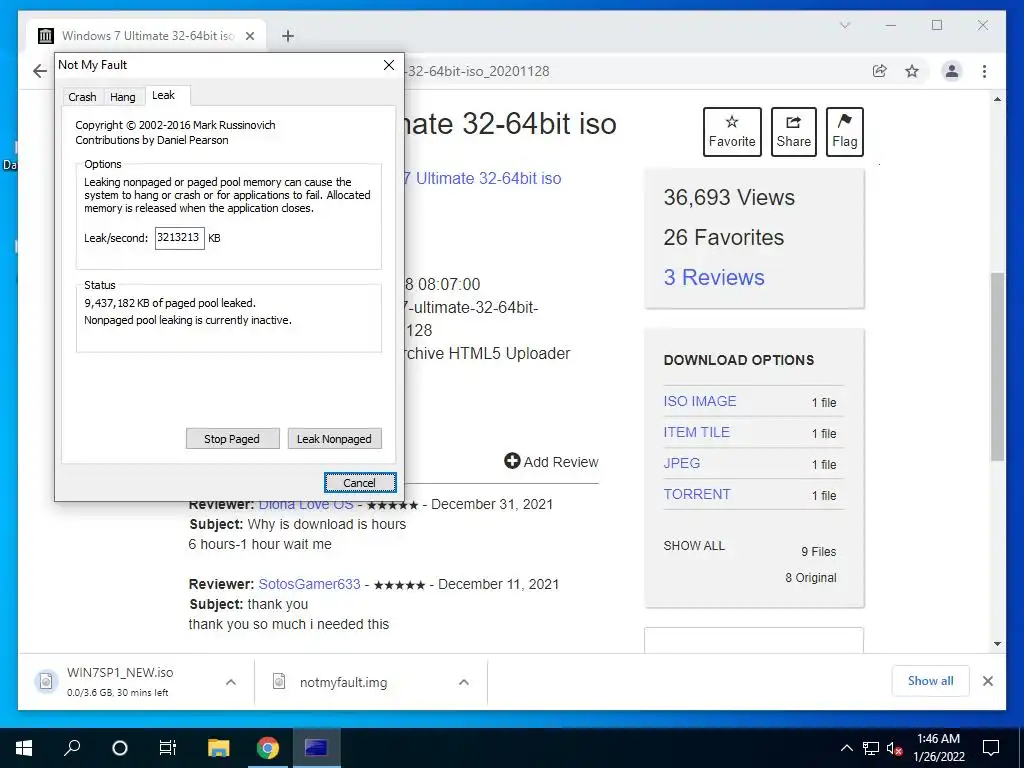
Task: Flag this archive item
Action: pos(844,132)
